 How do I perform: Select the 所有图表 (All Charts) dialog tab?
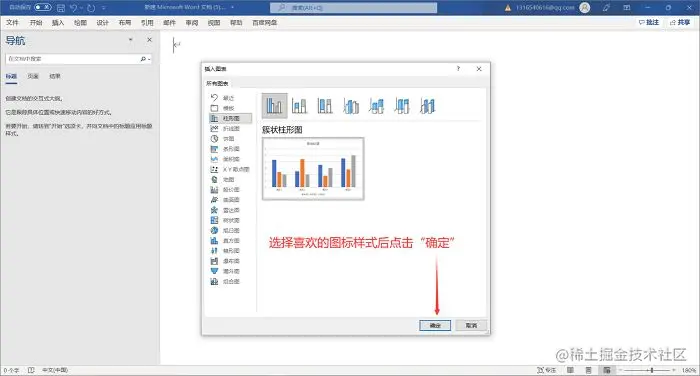coord(217,84)
